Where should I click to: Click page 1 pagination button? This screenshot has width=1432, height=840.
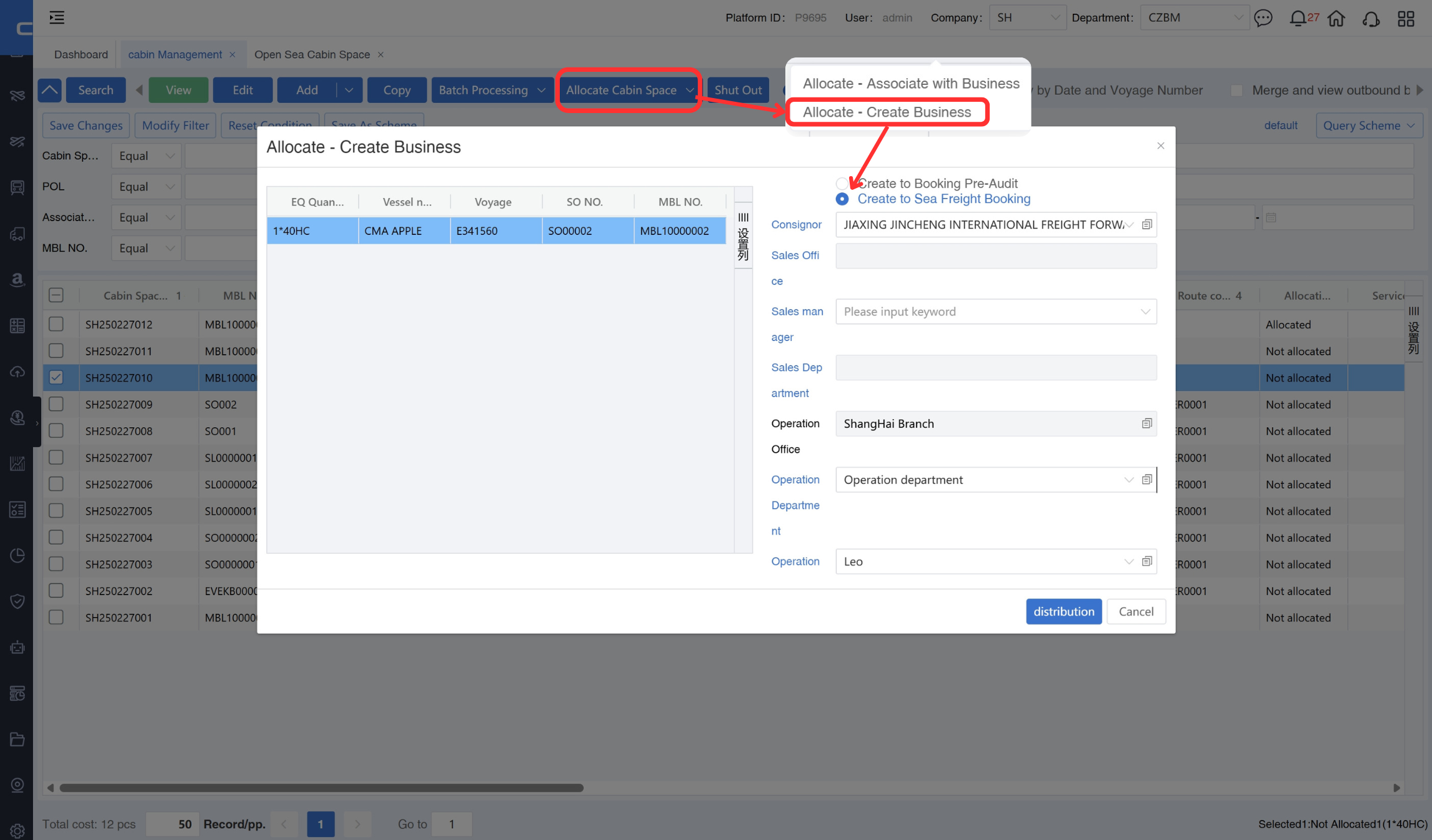pyautogui.click(x=321, y=824)
